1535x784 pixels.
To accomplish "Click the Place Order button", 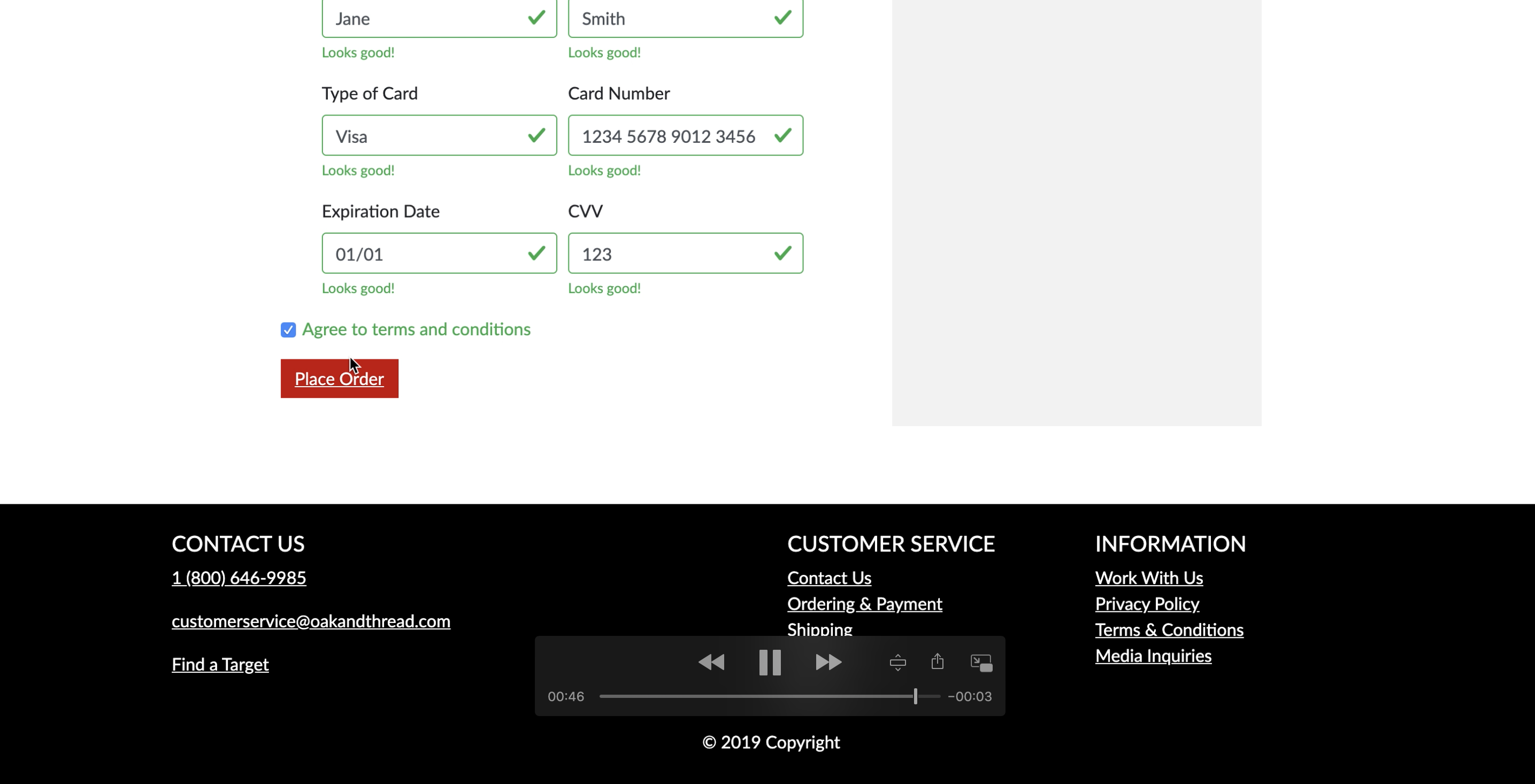I will tap(339, 379).
